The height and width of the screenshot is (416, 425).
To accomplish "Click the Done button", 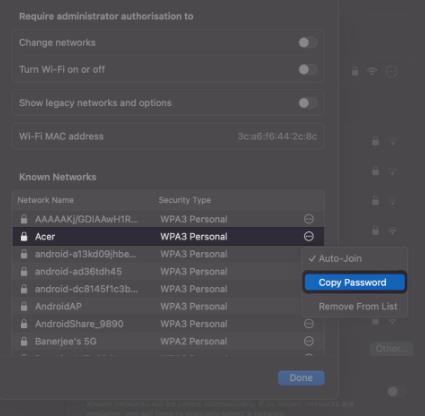I will tap(301, 378).
